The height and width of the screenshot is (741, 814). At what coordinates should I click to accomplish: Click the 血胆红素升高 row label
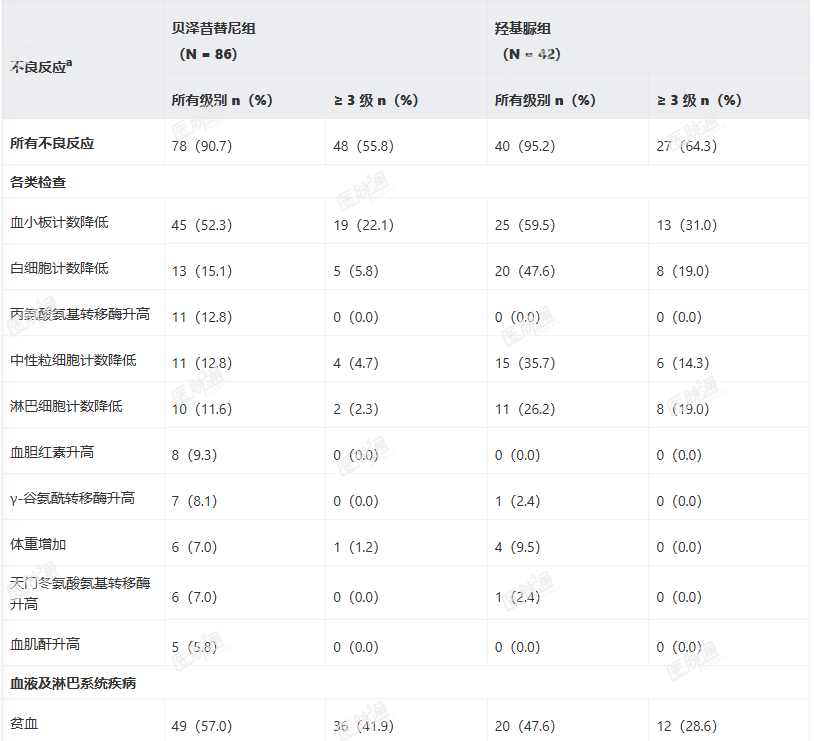(52, 452)
